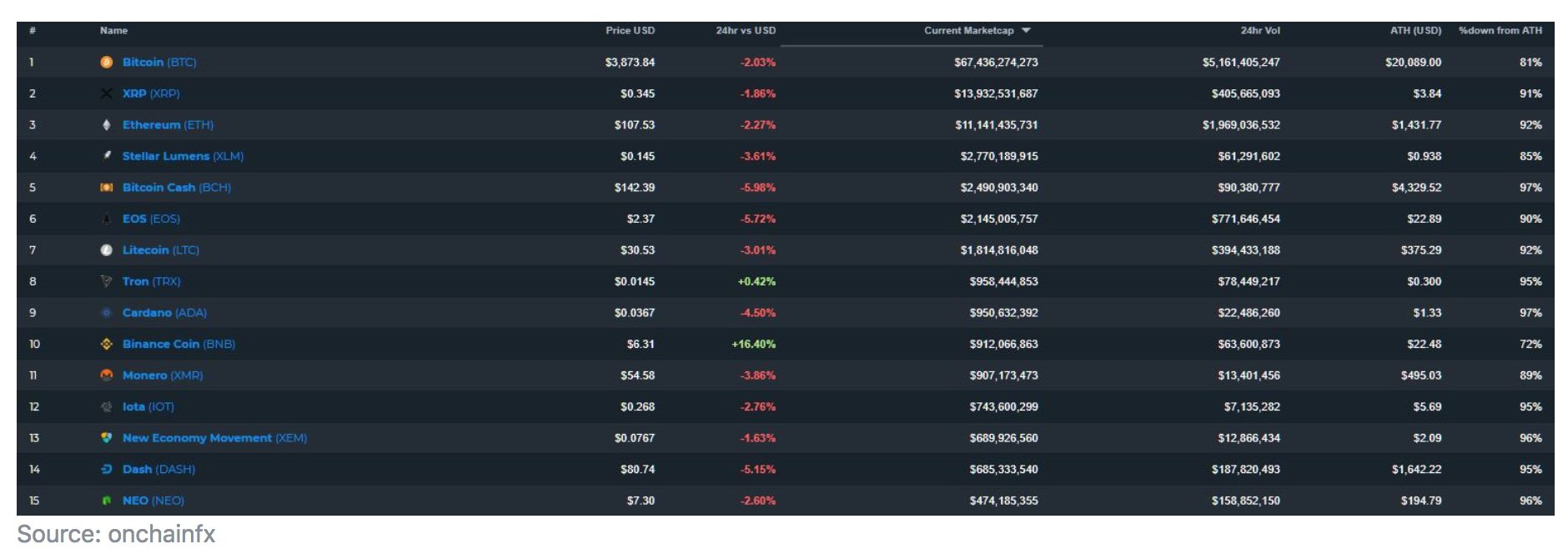Click the EOS logo icon
This screenshot has width=1568, height=549.
tap(107, 219)
